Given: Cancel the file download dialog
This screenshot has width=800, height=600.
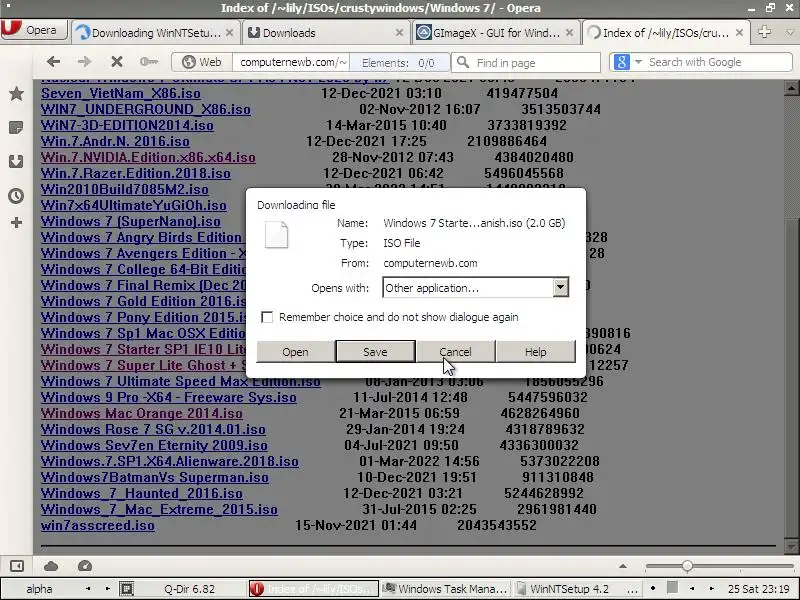Looking at the screenshot, I should tap(455, 352).
